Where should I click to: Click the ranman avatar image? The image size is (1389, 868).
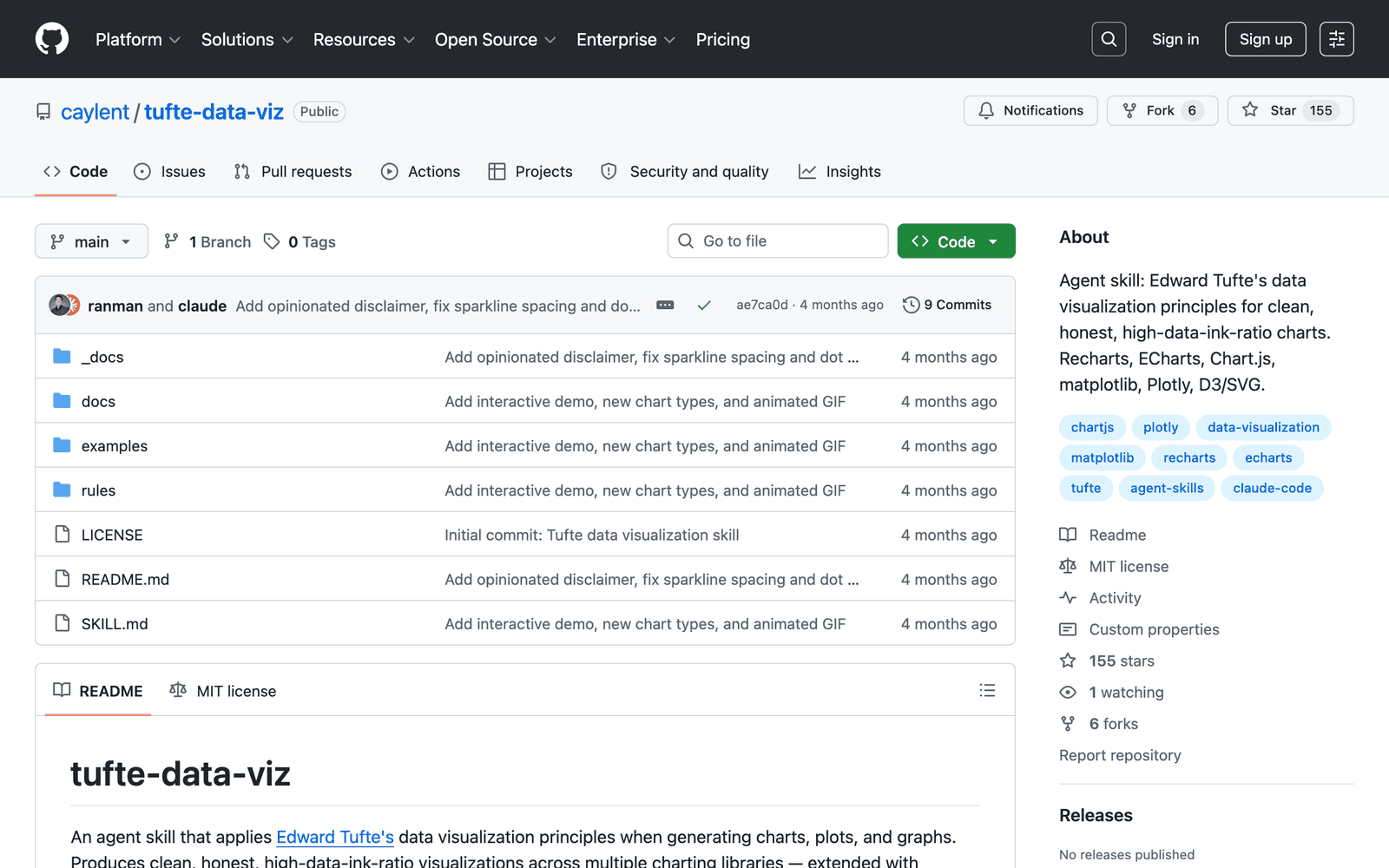(58, 305)
